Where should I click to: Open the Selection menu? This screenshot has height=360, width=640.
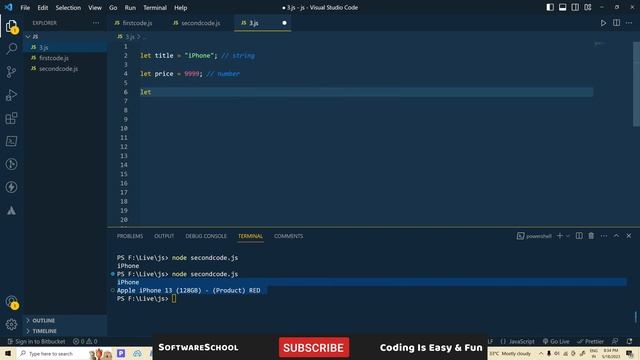(68, 7)
